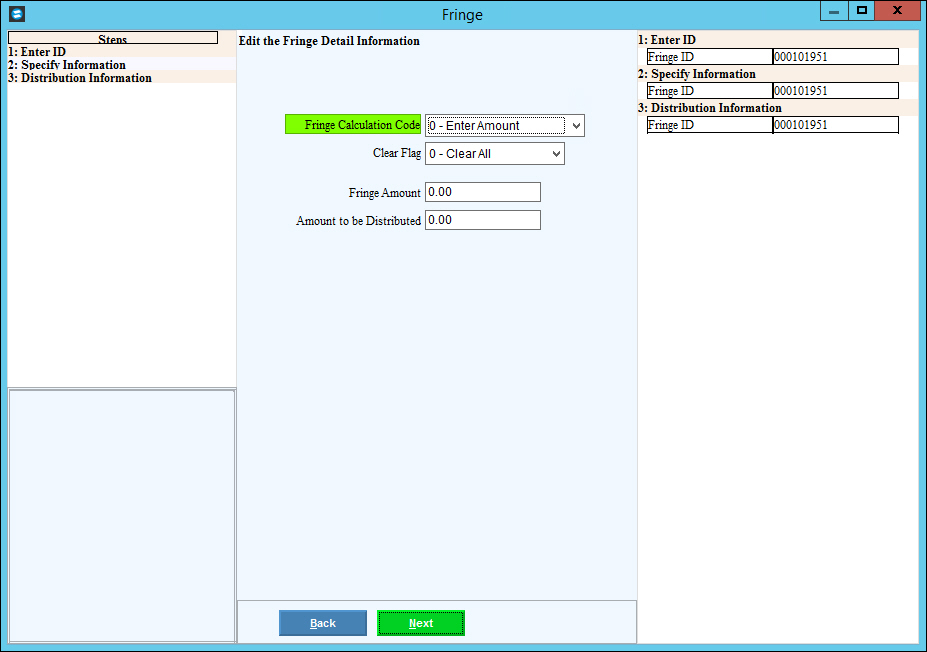Image resolution: width=927 pixels, height=652 pixels.
Task: Click the 2: Specify Information summary heading
Action: coord(697,74)
